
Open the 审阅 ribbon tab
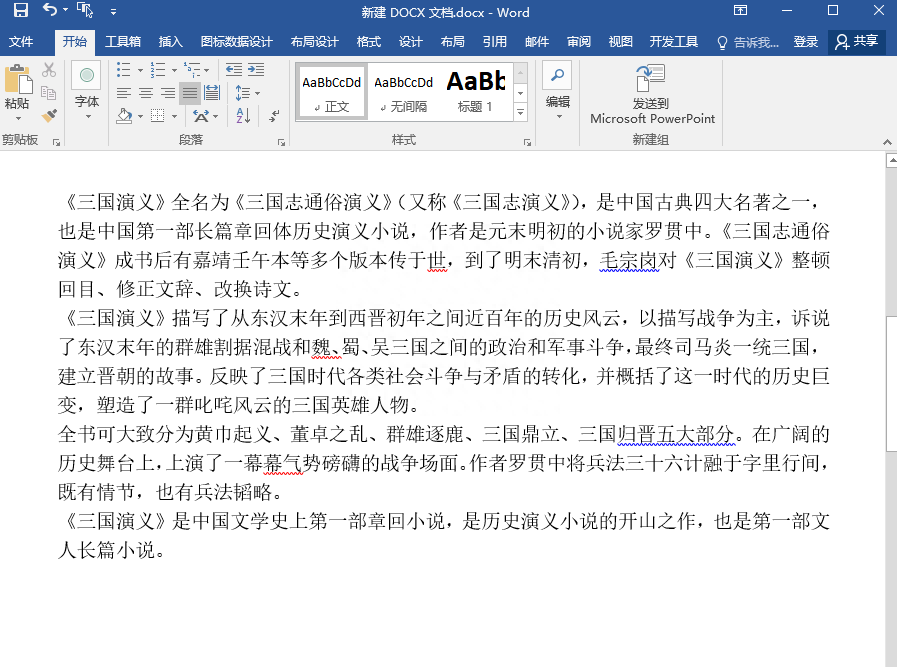point(579,42)
